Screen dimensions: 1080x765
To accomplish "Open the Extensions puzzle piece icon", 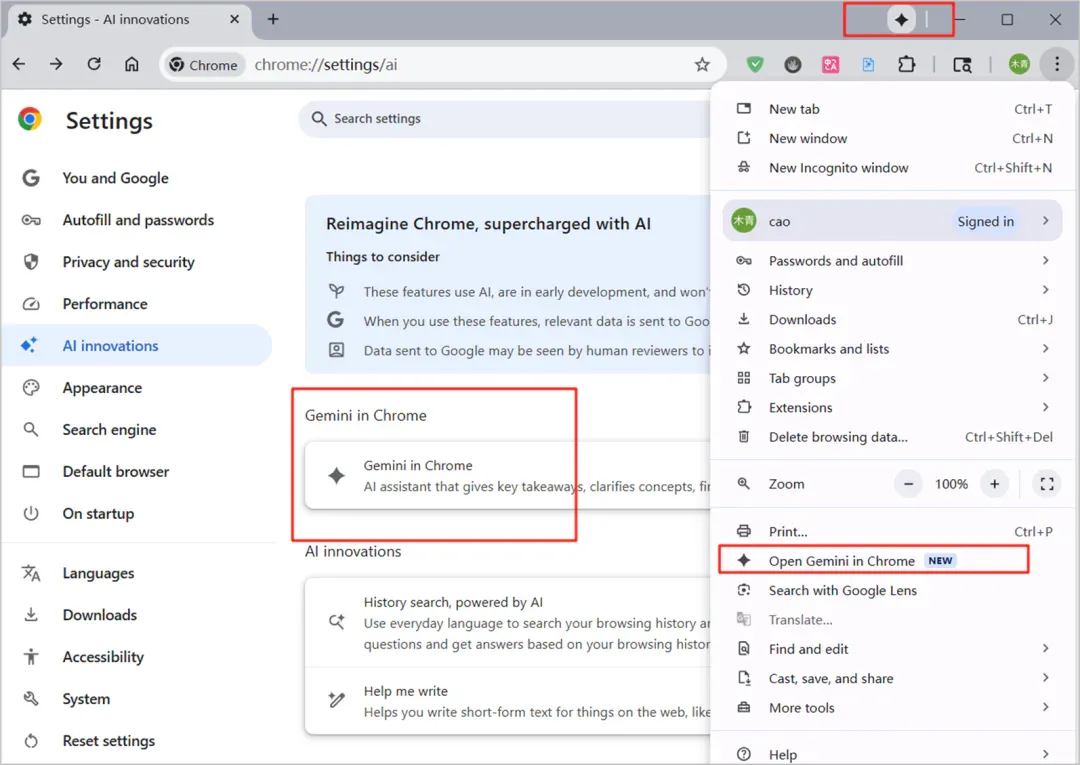I will (x=906, y=65).
